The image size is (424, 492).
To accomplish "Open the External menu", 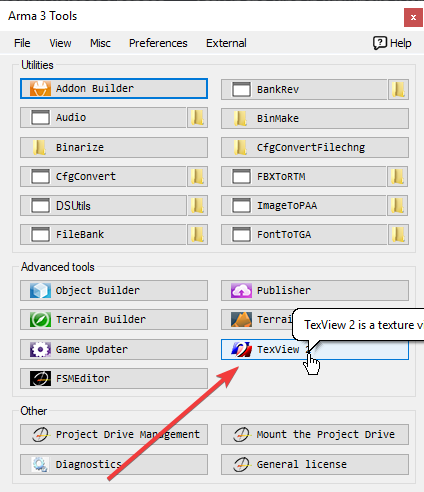I will [226, 43].
